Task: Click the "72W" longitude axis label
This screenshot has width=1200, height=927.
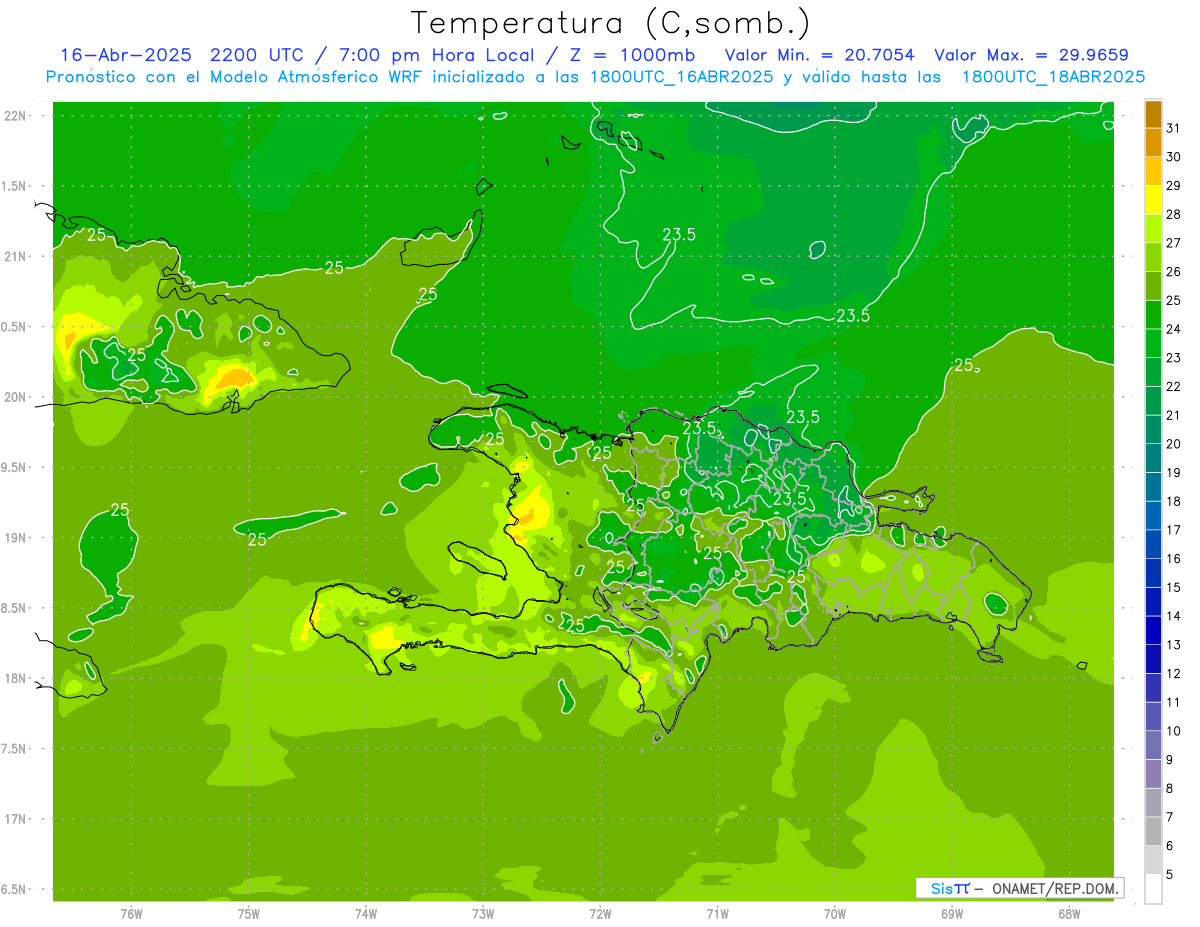Action: pyautogui.click(x=600, y=914)
